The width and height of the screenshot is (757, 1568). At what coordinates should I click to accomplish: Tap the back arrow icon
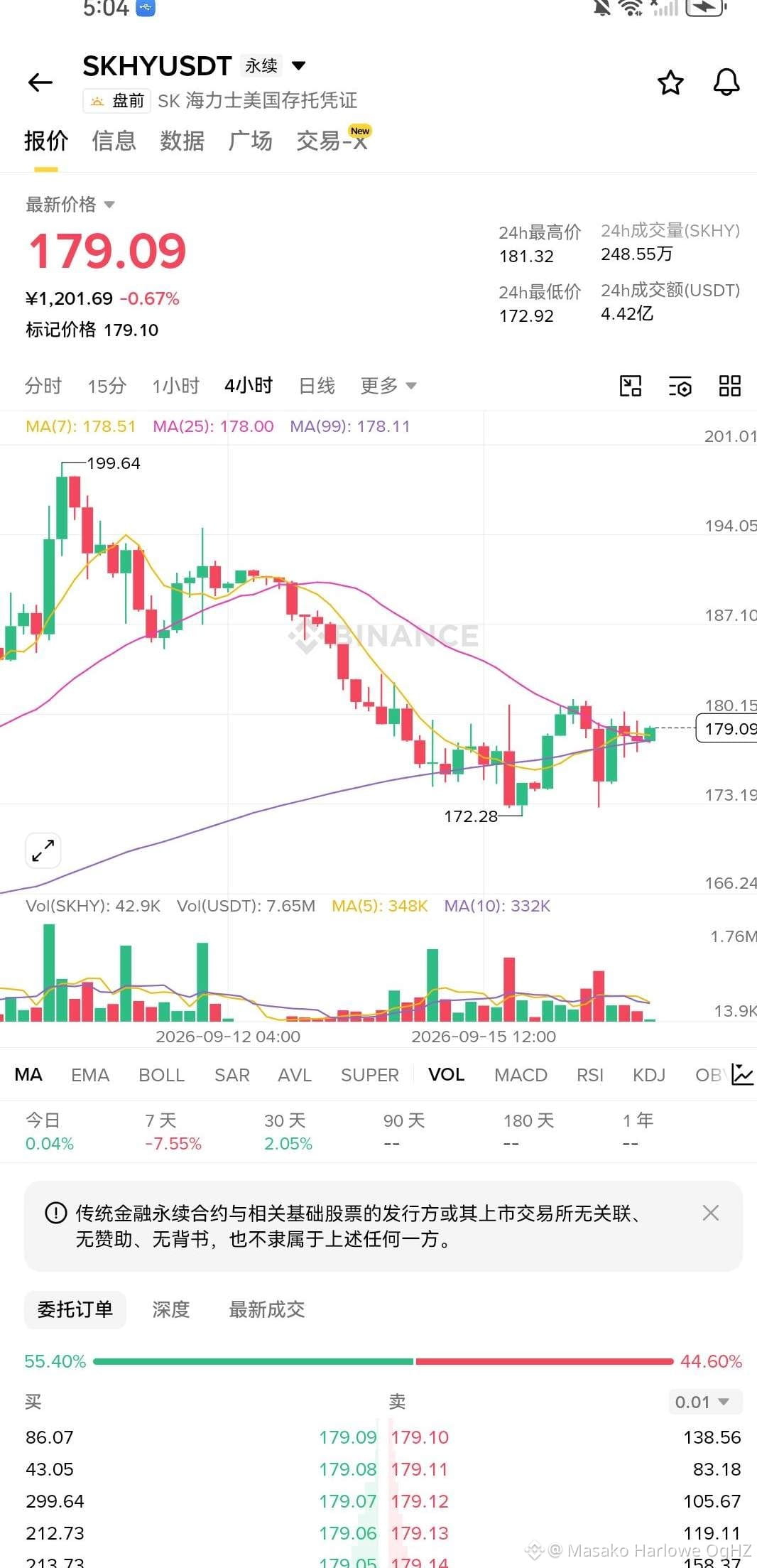coord(40,82)
